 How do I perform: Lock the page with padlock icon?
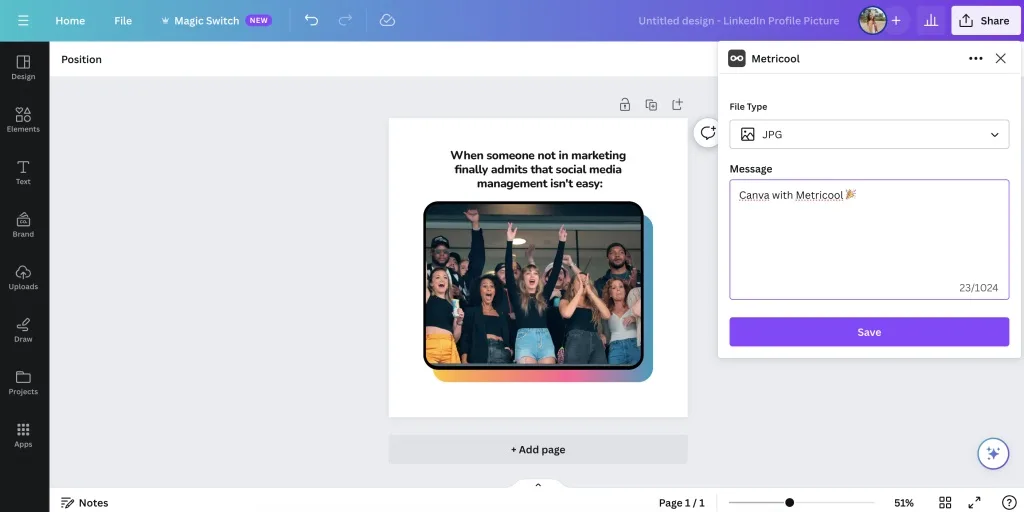coord(625,104)
